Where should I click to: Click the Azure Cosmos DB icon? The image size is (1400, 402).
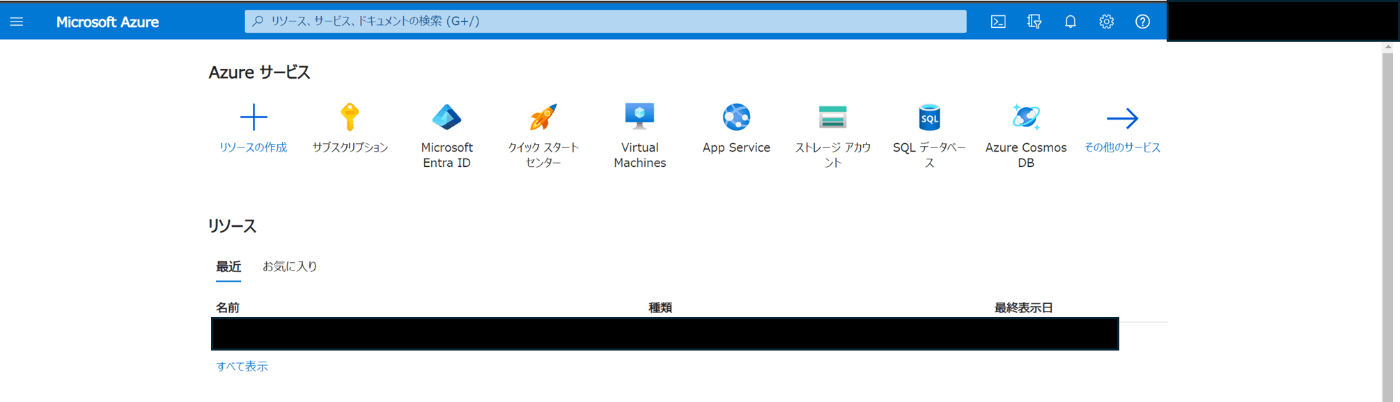[1026, 117]
